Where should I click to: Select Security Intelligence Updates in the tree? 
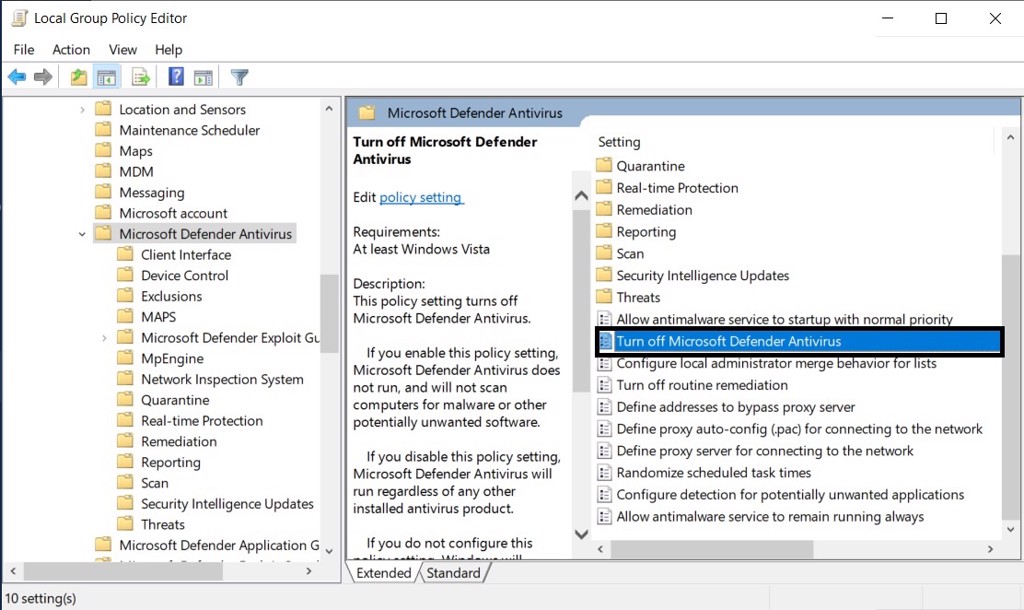point(227,504)
